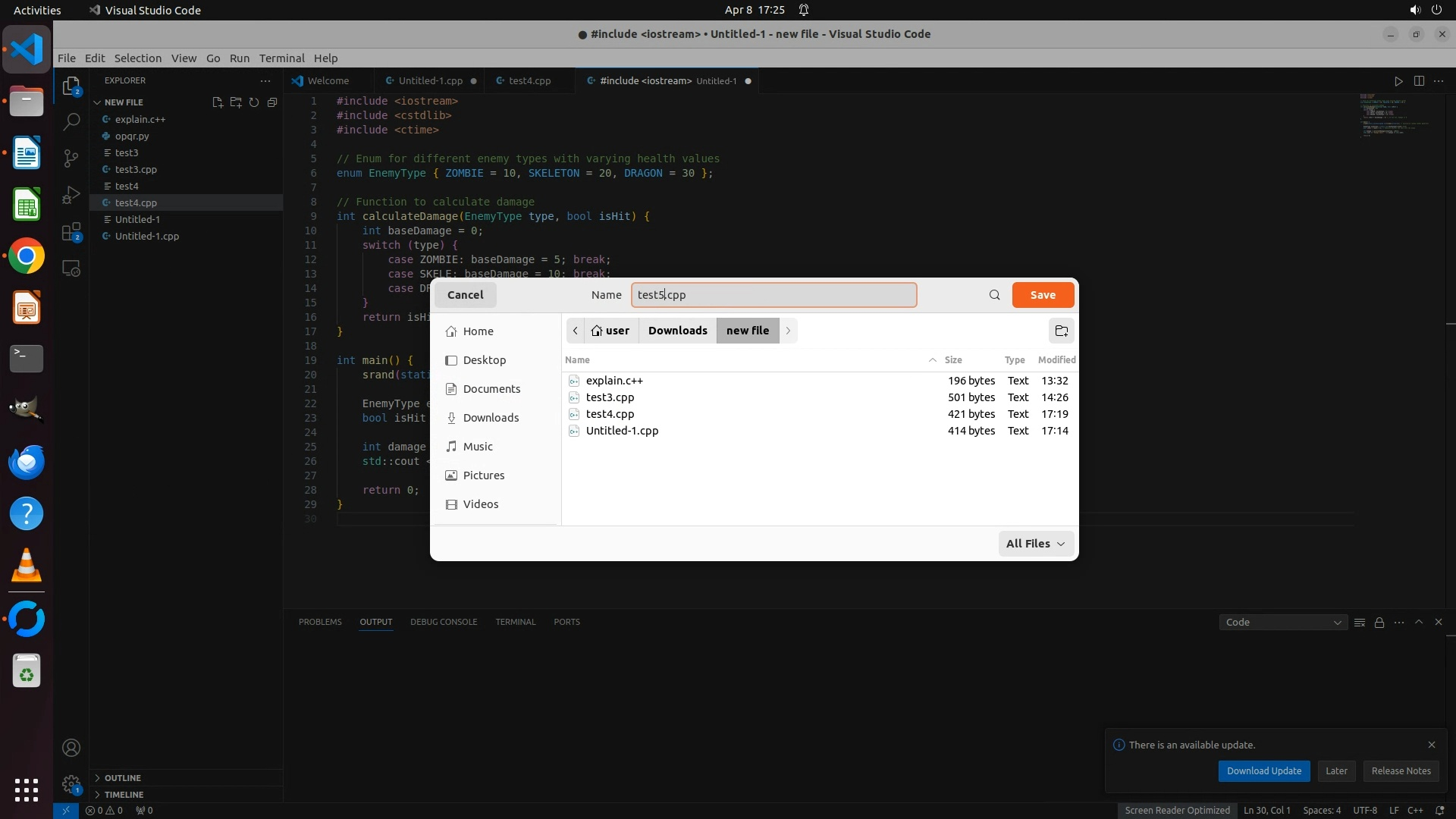This screenshot has height=819, width=1456.
Task: Click the Run Code play icon
Action: 1398,81
